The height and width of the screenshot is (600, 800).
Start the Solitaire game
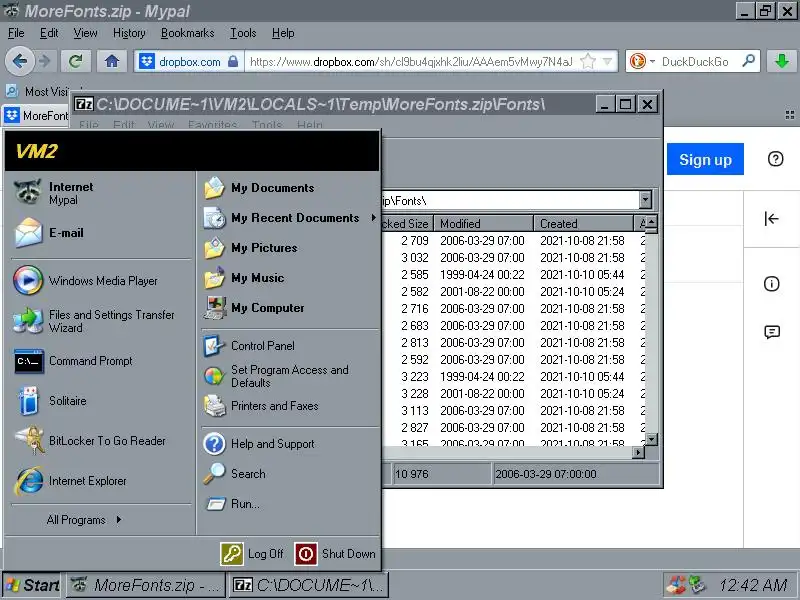pos(51,401)
